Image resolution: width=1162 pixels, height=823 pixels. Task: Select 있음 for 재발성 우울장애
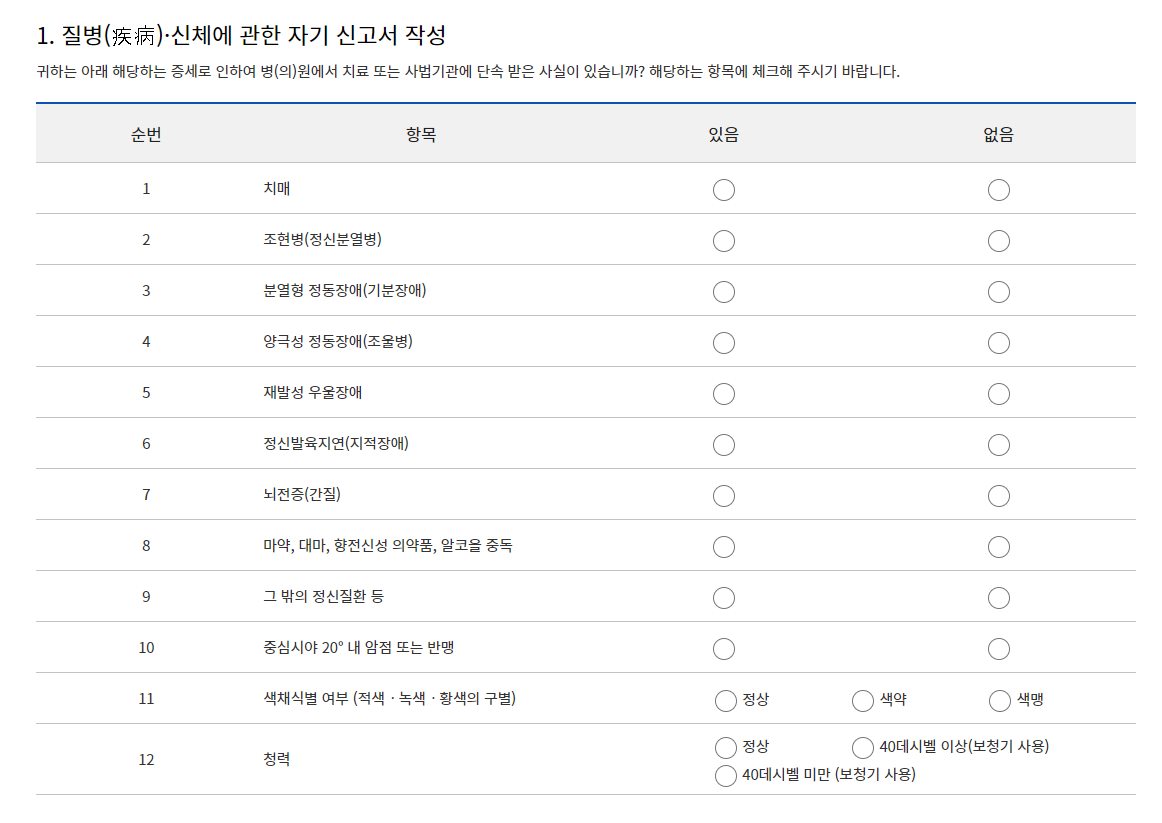coord(724,393)
